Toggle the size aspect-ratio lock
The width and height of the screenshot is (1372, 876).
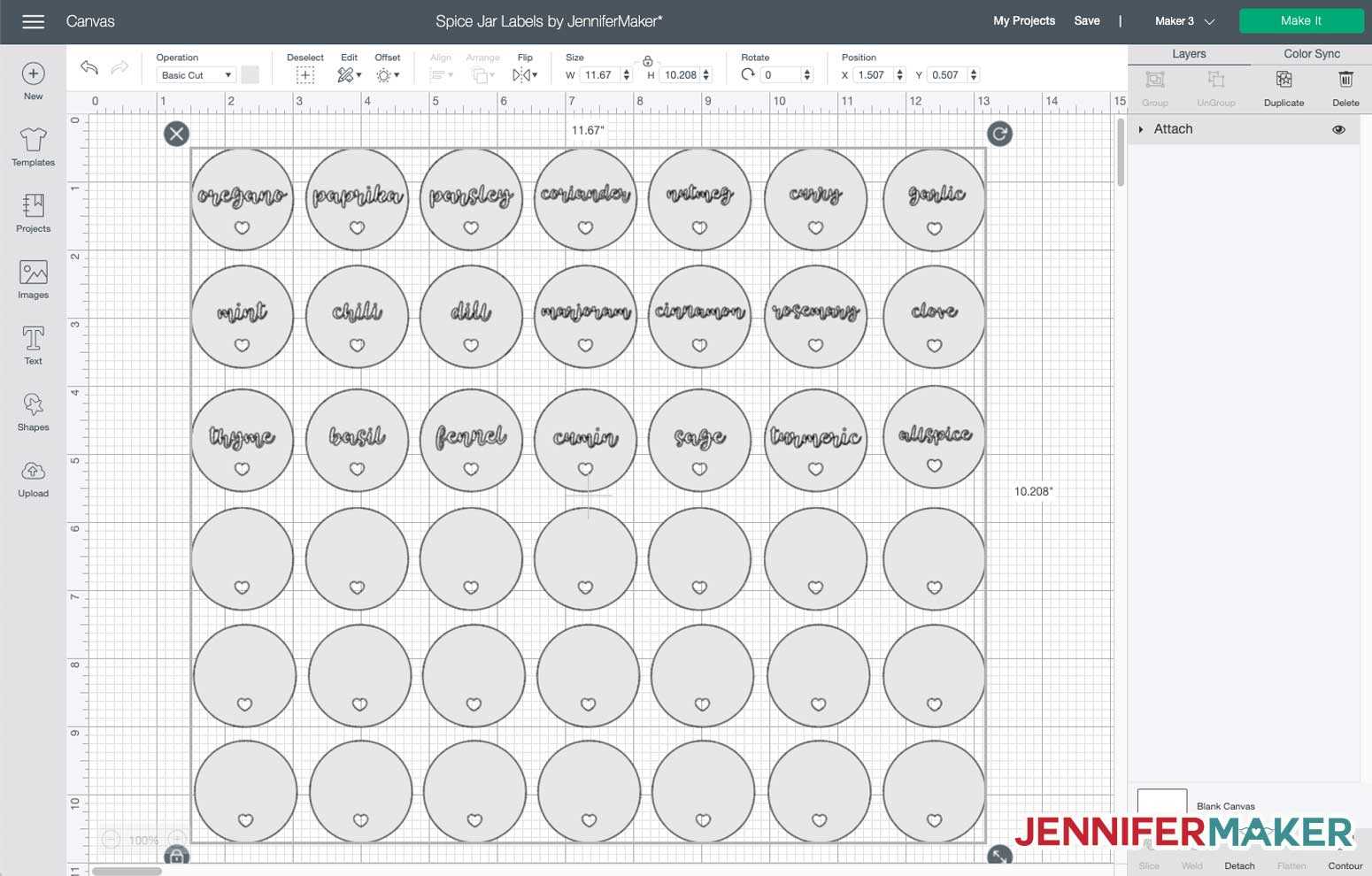(x=648, y=61)
